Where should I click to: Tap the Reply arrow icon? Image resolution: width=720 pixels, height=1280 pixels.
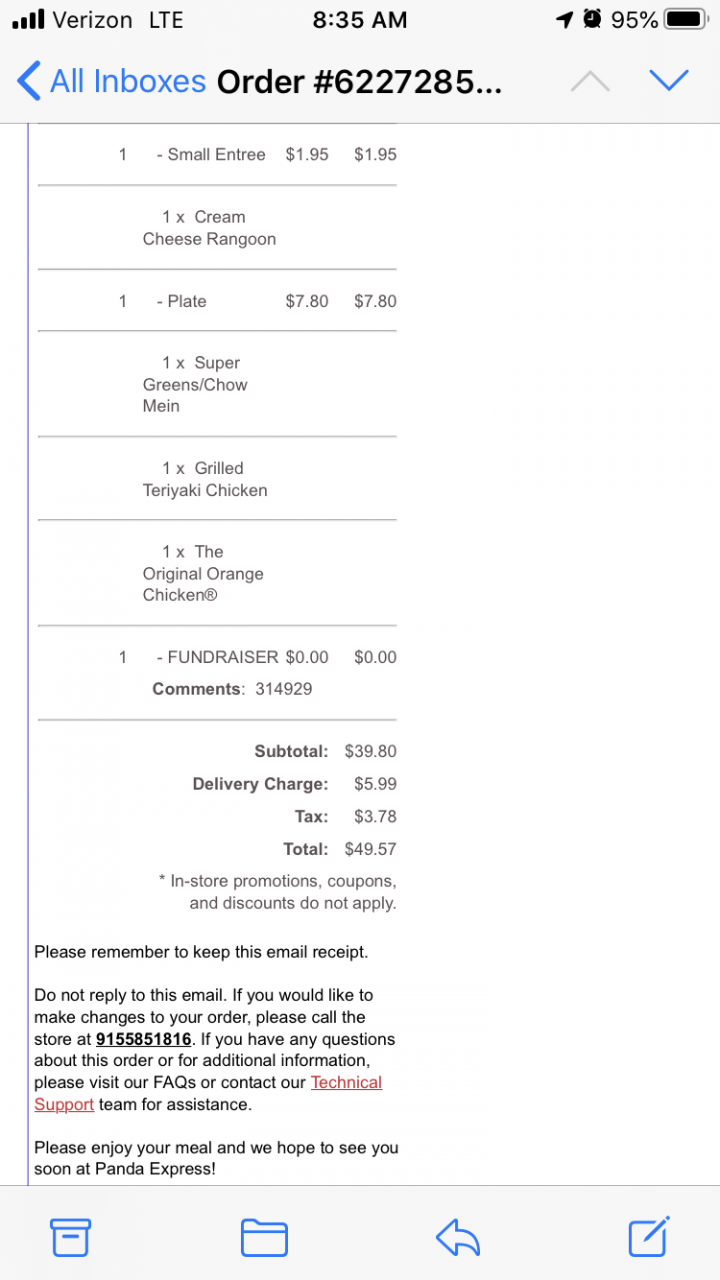[x=458, y=1238]
